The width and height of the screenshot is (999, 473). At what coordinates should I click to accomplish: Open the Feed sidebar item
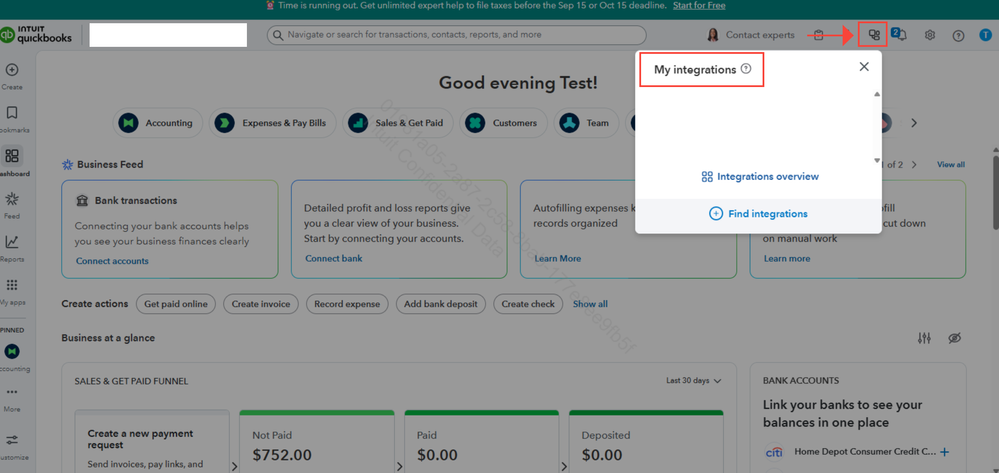11,199
